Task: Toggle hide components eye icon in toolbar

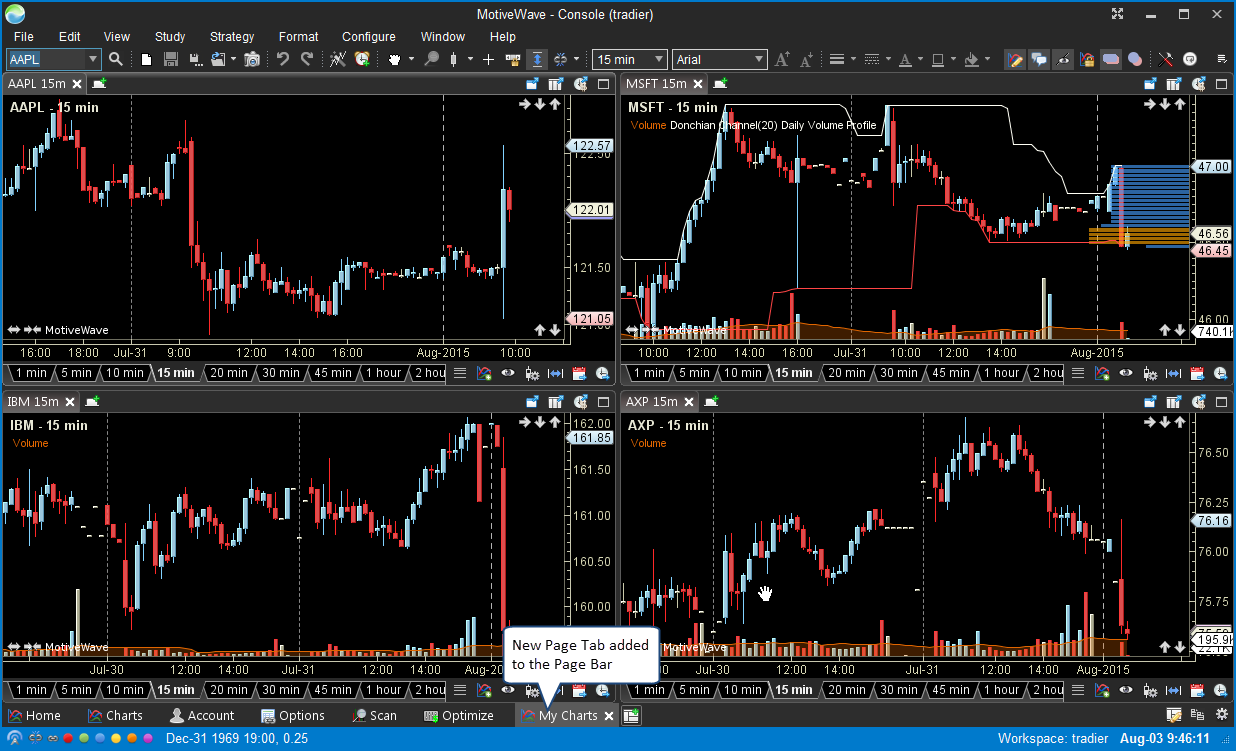Action: tap(1063, 59)
